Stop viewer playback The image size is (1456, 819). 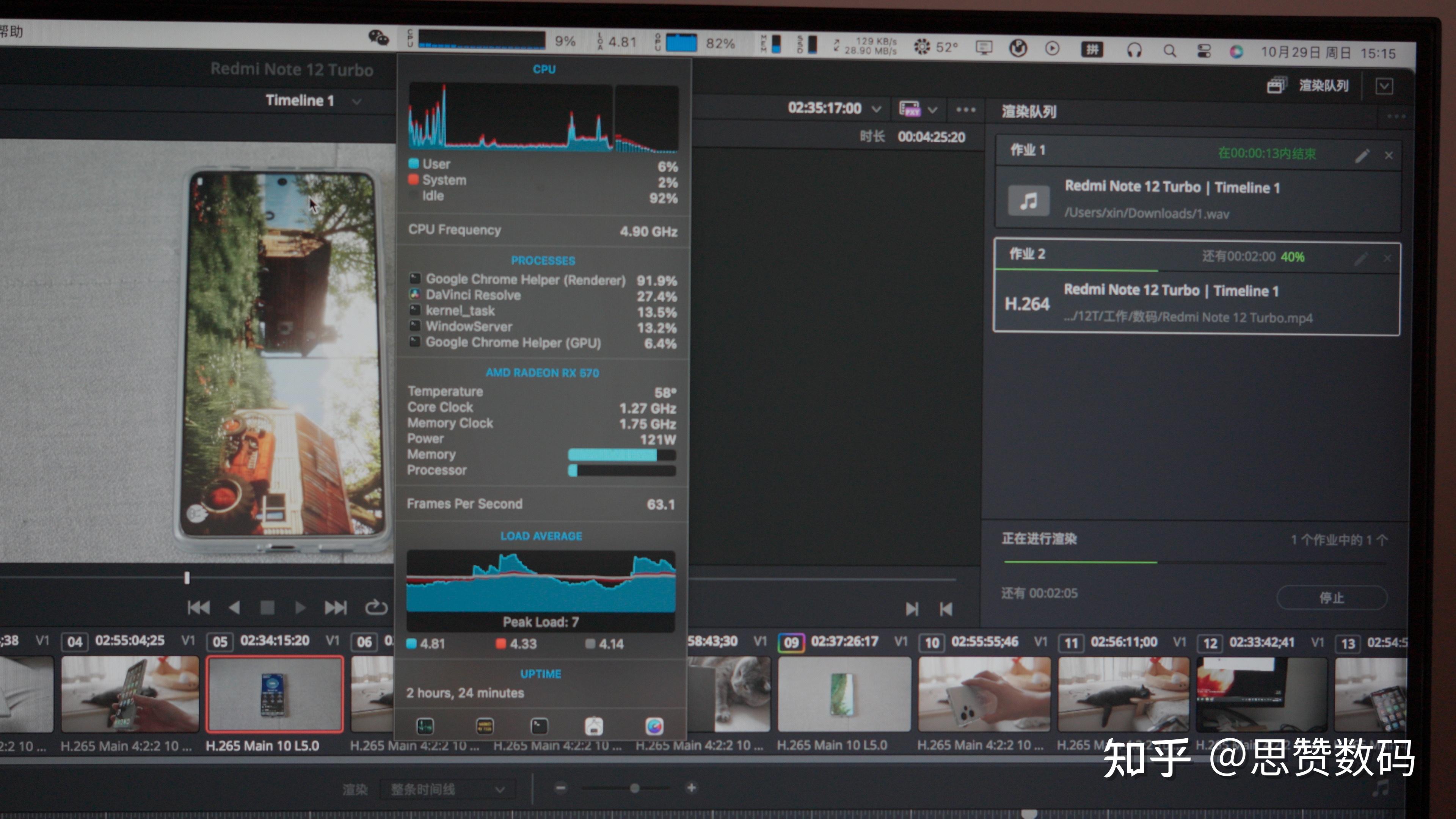tap(267, 607)
